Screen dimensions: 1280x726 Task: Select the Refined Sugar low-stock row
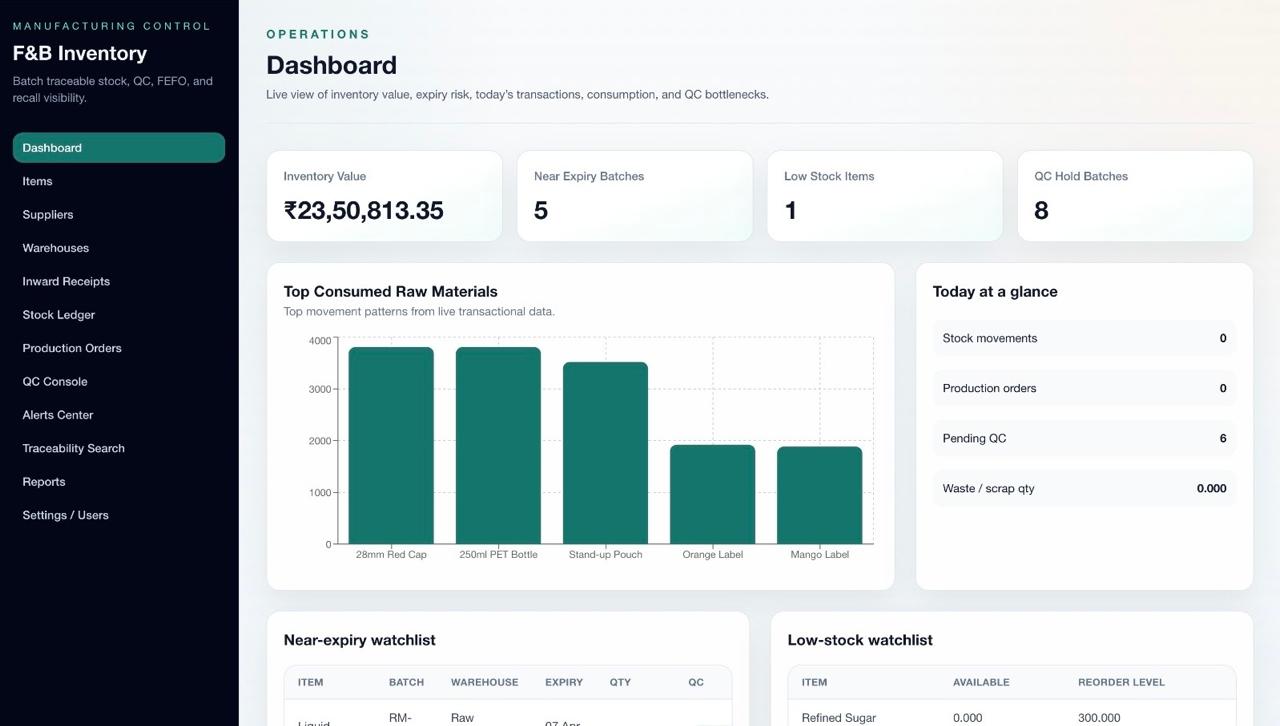(x=1011, y=717)
